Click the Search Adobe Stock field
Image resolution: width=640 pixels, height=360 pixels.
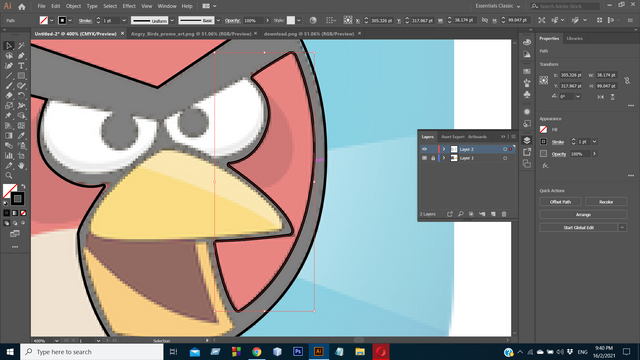pos(565,6)
